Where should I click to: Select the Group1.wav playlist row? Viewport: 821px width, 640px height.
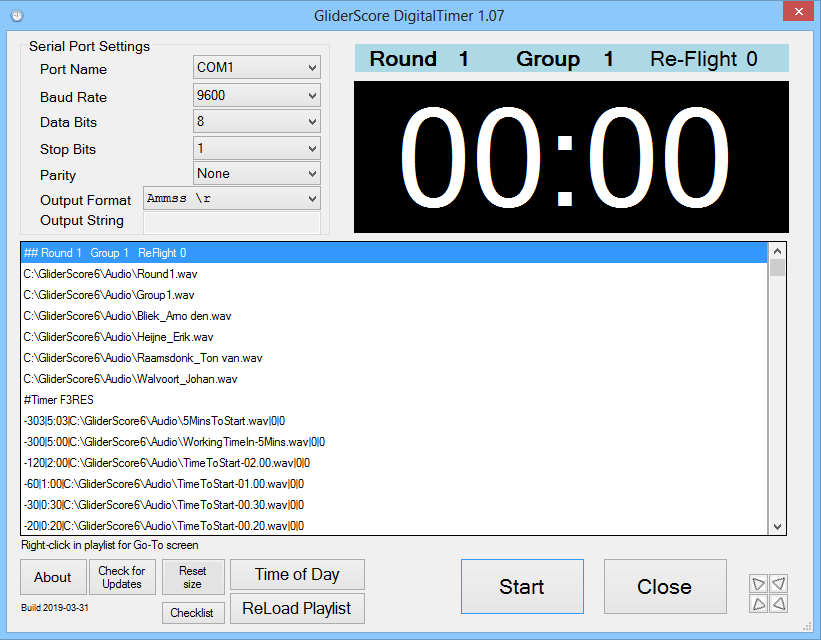click(394, 295)
